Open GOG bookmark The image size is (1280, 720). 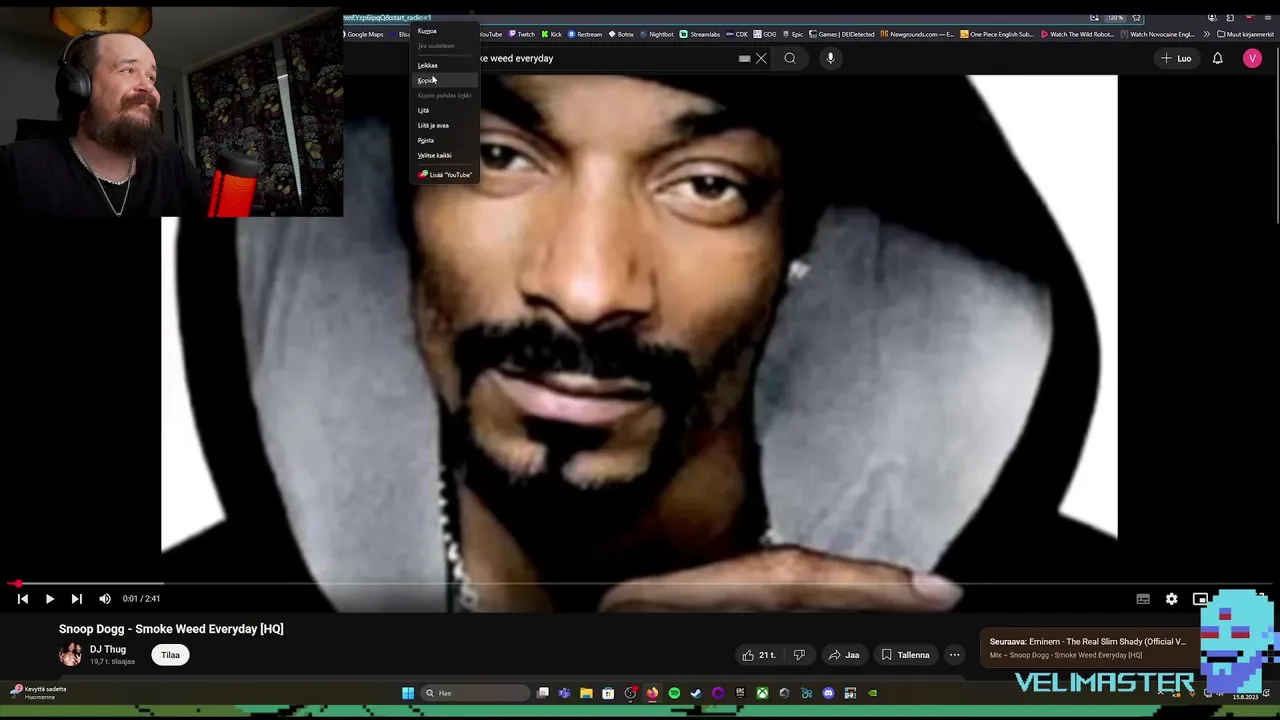coord(766,34)
